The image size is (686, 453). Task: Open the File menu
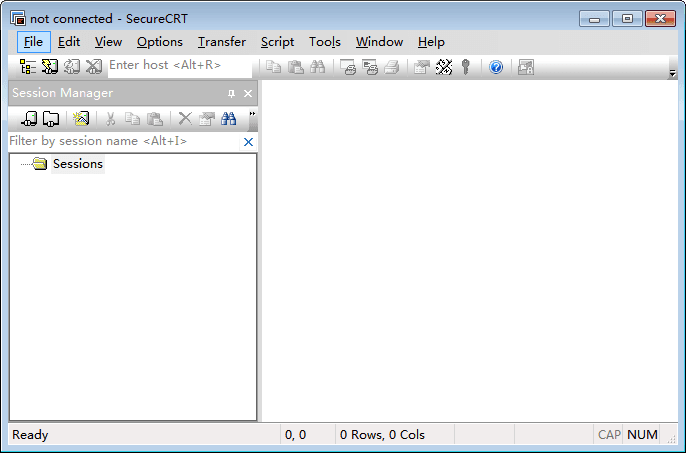33,42
